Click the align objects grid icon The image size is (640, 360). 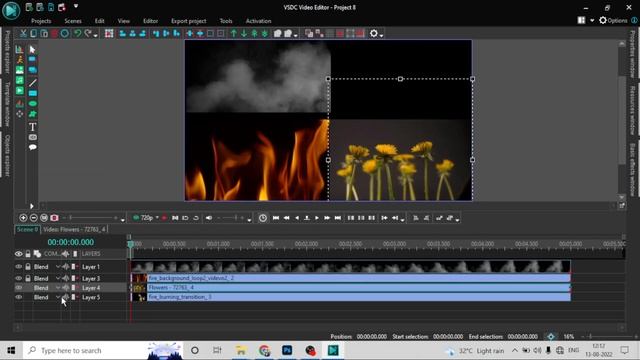coord(109,33)
